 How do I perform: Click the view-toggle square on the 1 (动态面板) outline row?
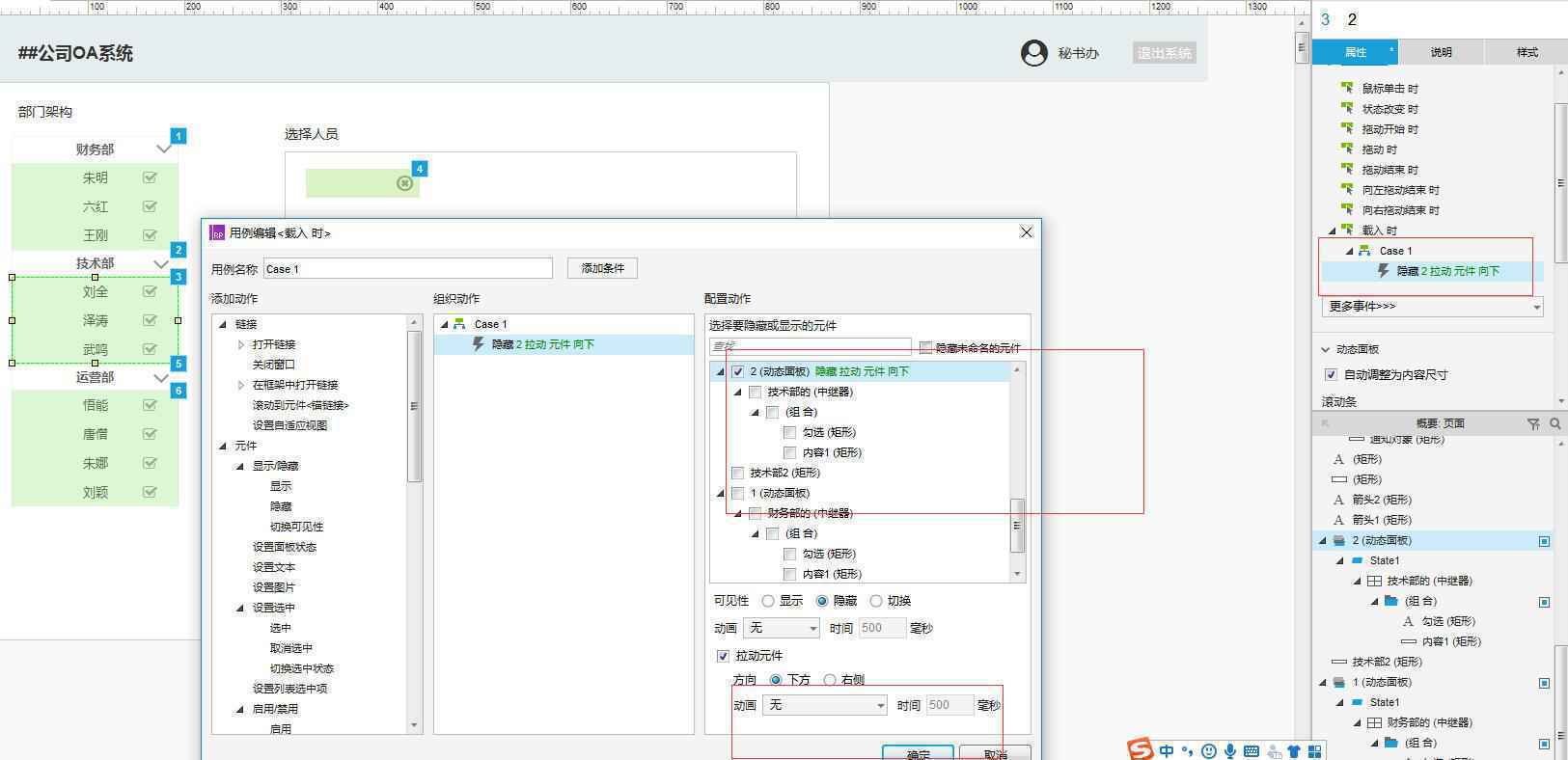1544,683
